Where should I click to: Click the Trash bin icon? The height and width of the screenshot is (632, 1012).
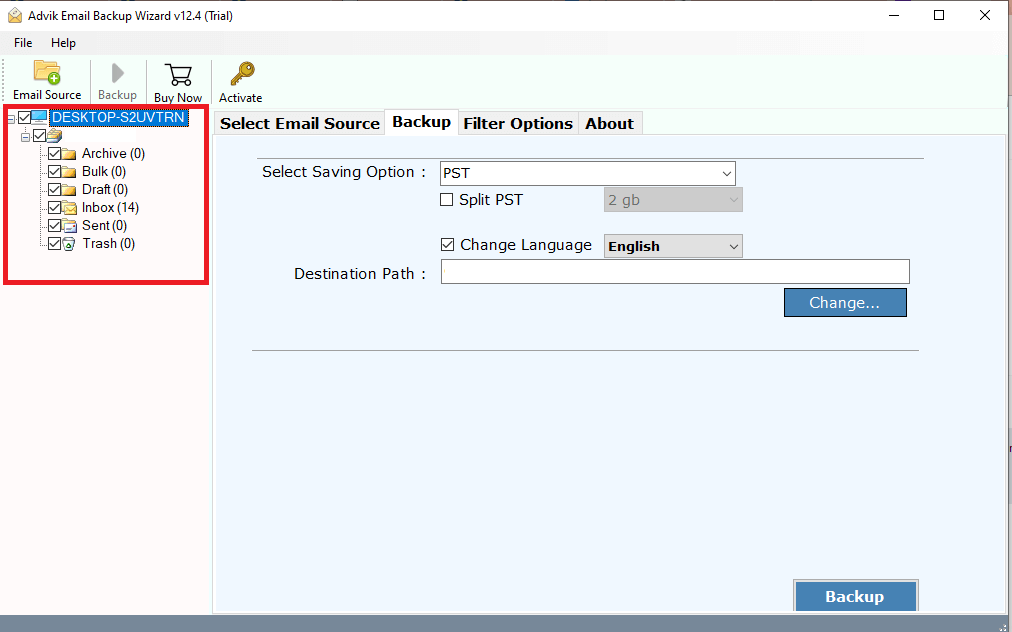tap(69, 244)
